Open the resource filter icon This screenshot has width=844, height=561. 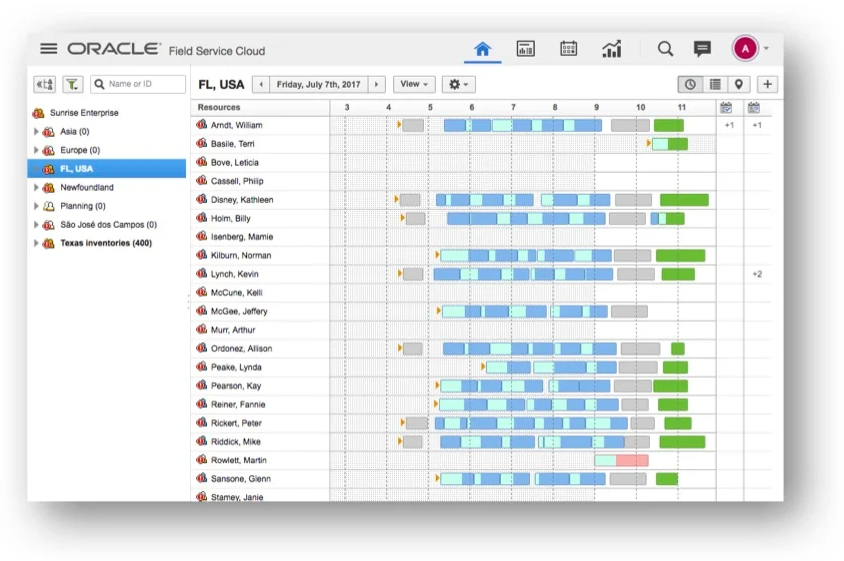pos(72,84)
